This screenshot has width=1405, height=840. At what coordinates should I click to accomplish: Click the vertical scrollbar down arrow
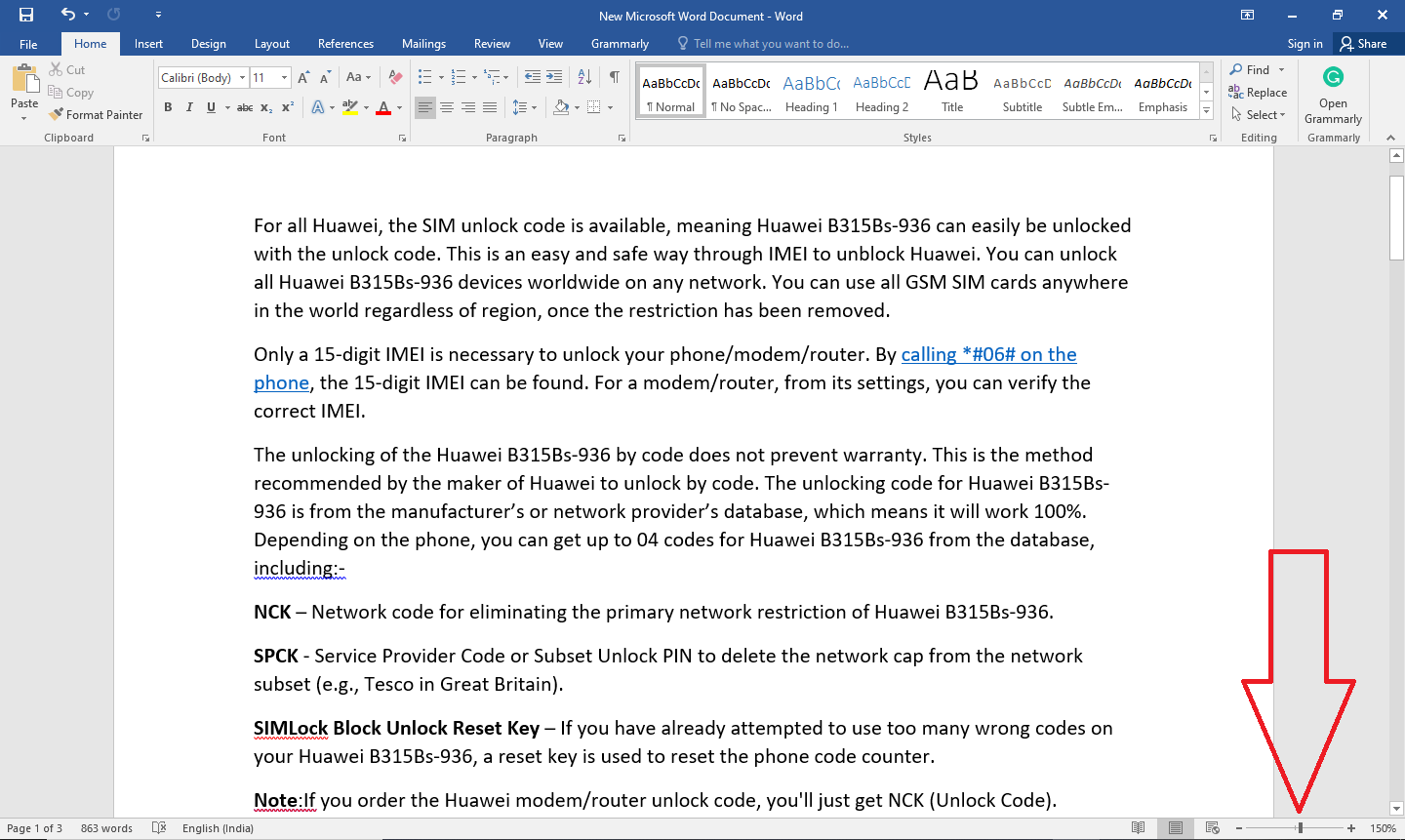pyautogui.click(x=1396, y=808)
